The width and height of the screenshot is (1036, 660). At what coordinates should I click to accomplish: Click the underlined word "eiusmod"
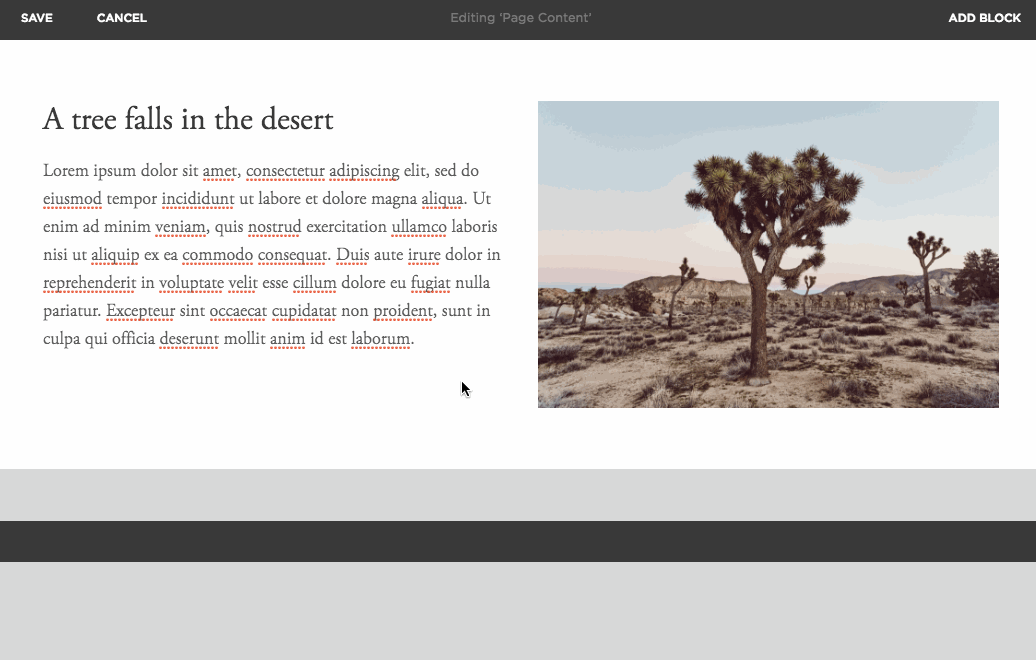pos(72,199)
